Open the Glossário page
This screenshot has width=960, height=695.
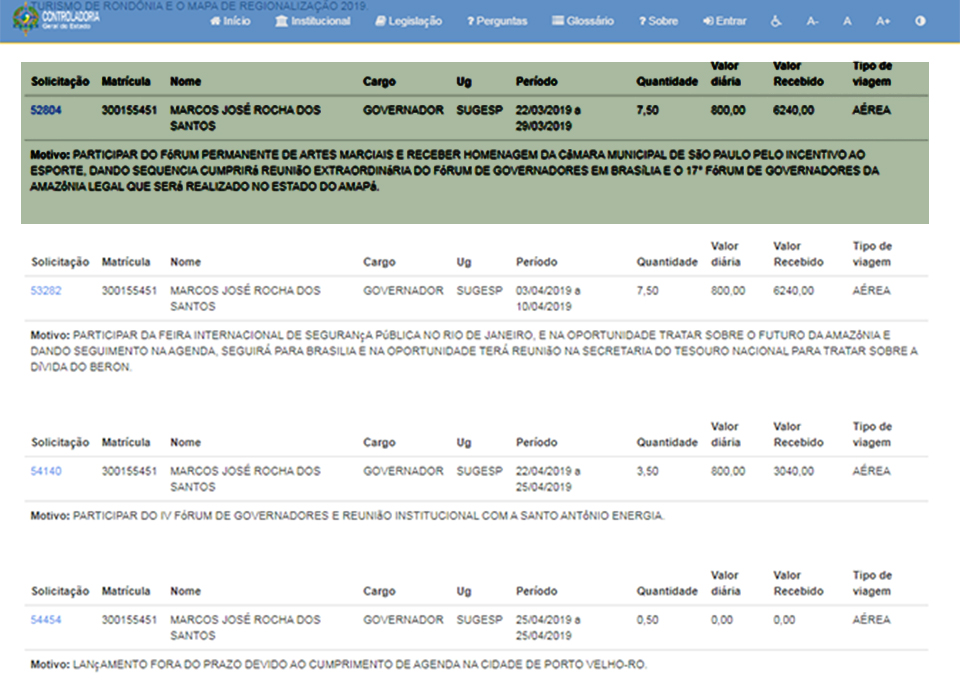[x=583, y=21]
